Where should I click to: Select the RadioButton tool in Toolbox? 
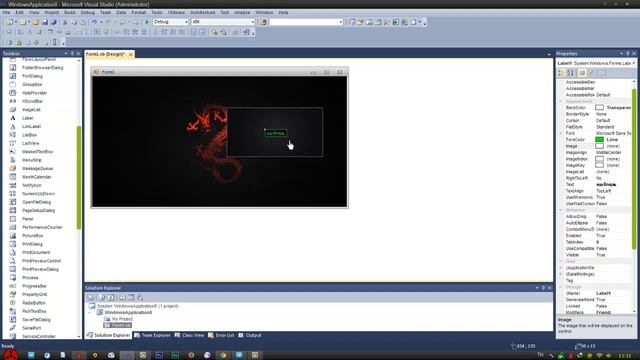tap(34, 303)
